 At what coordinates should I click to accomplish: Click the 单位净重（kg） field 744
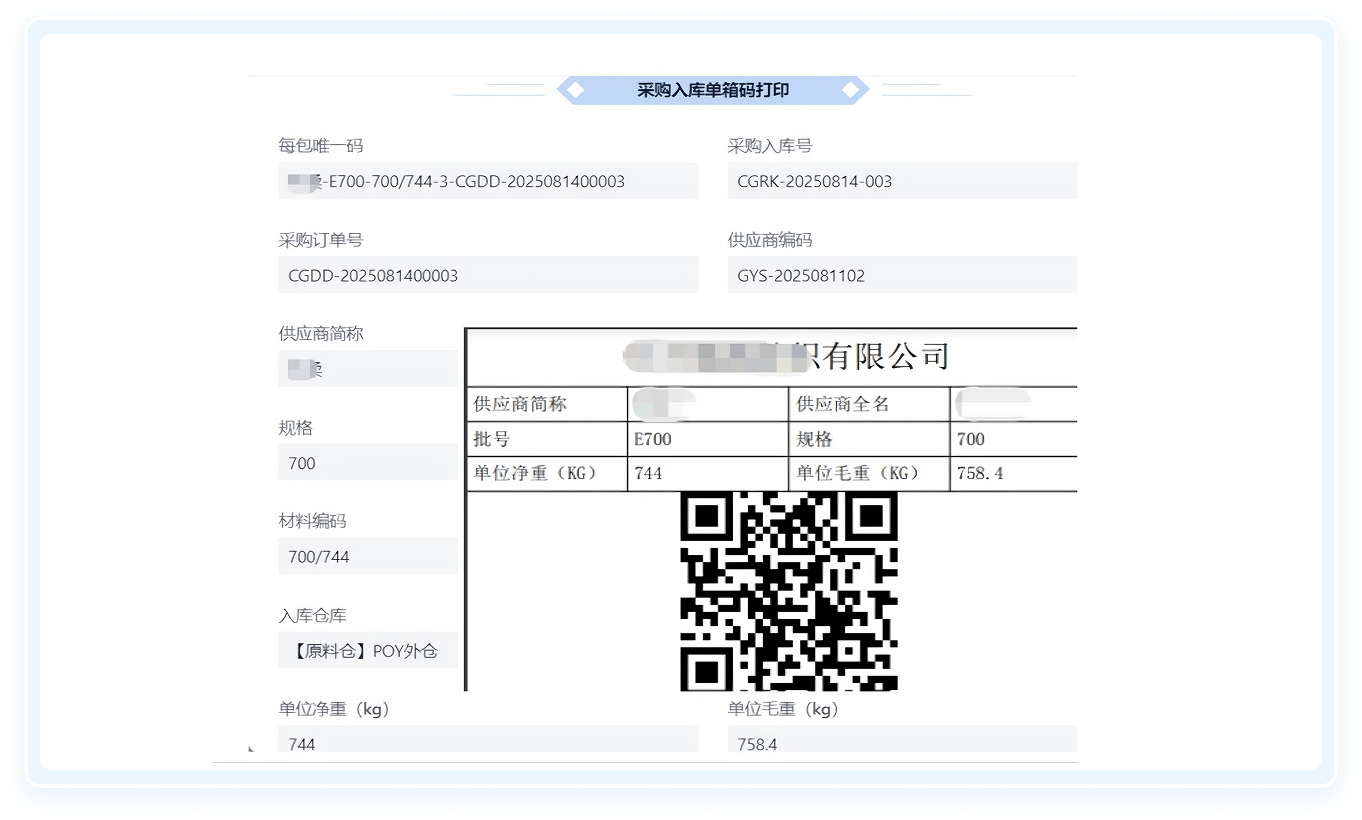coord(488,740)
